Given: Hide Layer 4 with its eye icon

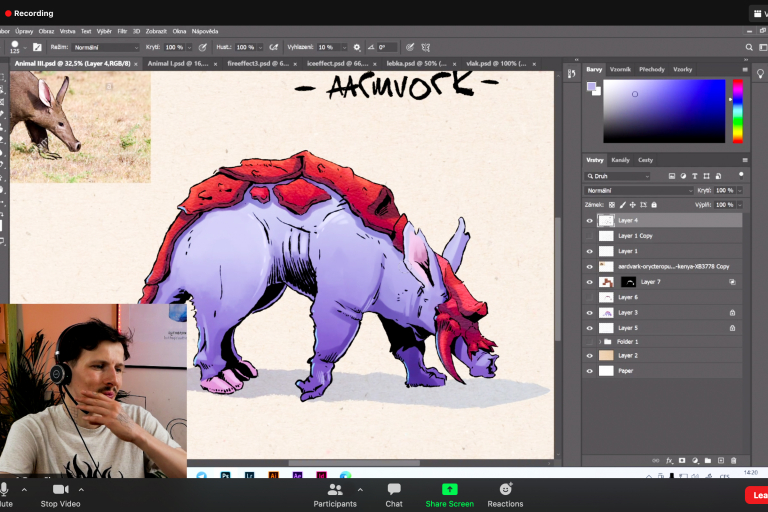Looking at the screenshot, I should [x=589, y=220].
